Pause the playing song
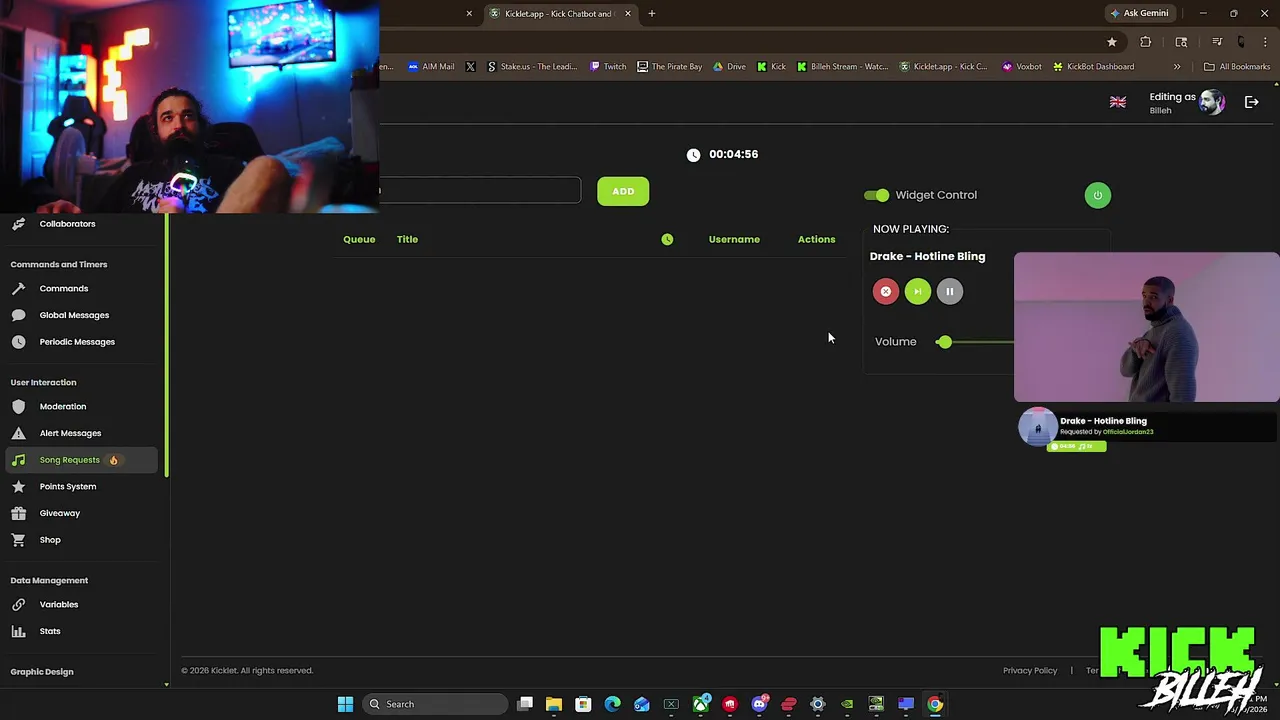Screen dimensions: 1280x720 pyautogui.click(x=950, y=291)
